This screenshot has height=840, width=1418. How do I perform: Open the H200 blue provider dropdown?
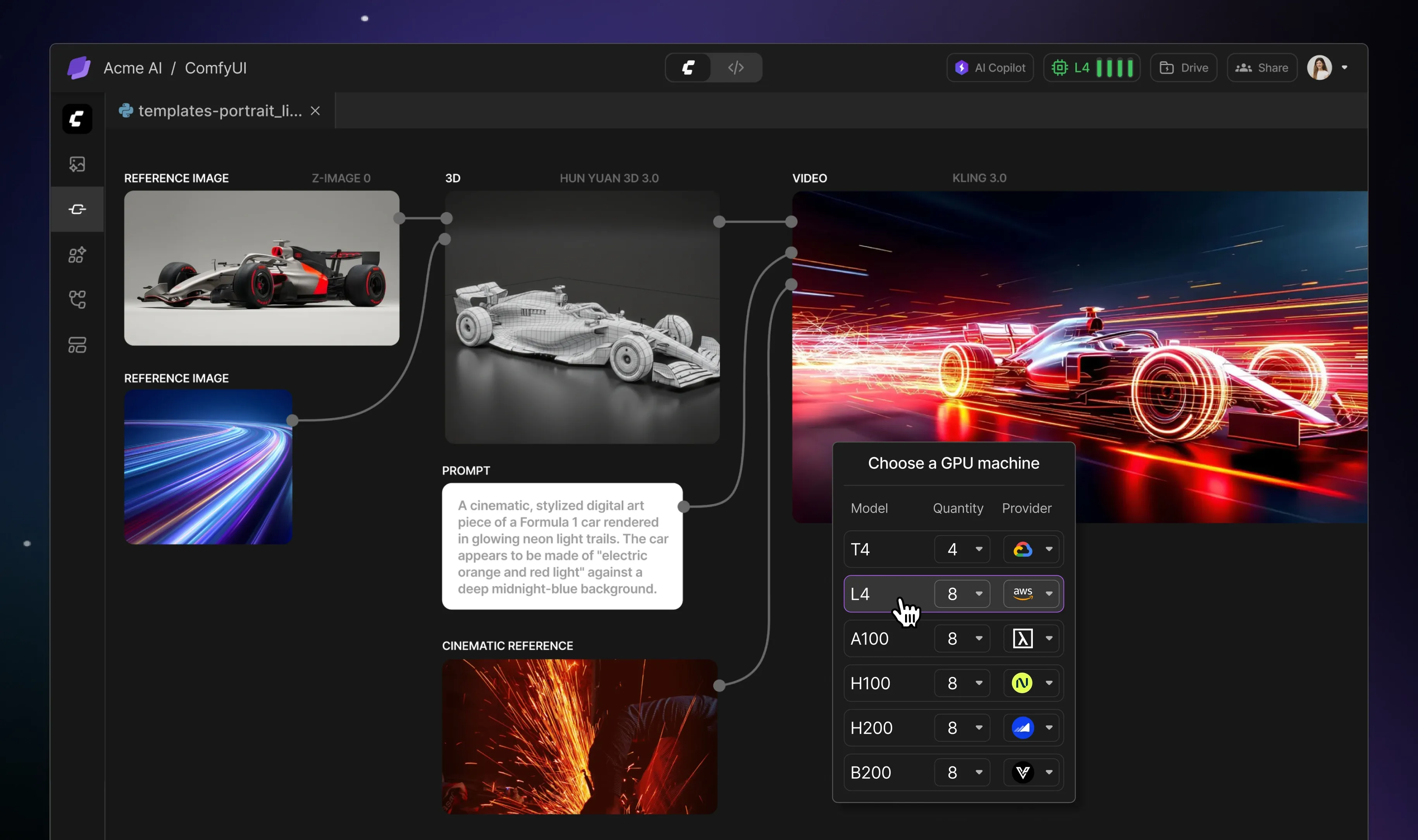[1031, 728]
